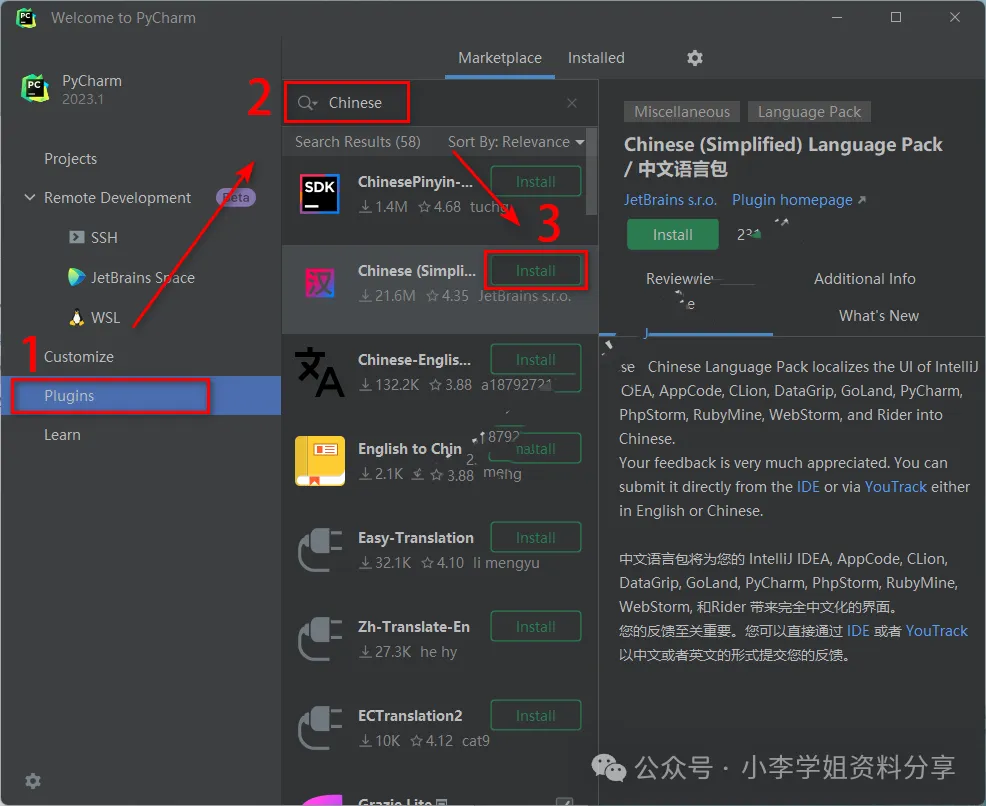The image size is (986, 806).
Task: Click the Miscellaneous tag
Action: pyautogui.click(x=682, y=112)
